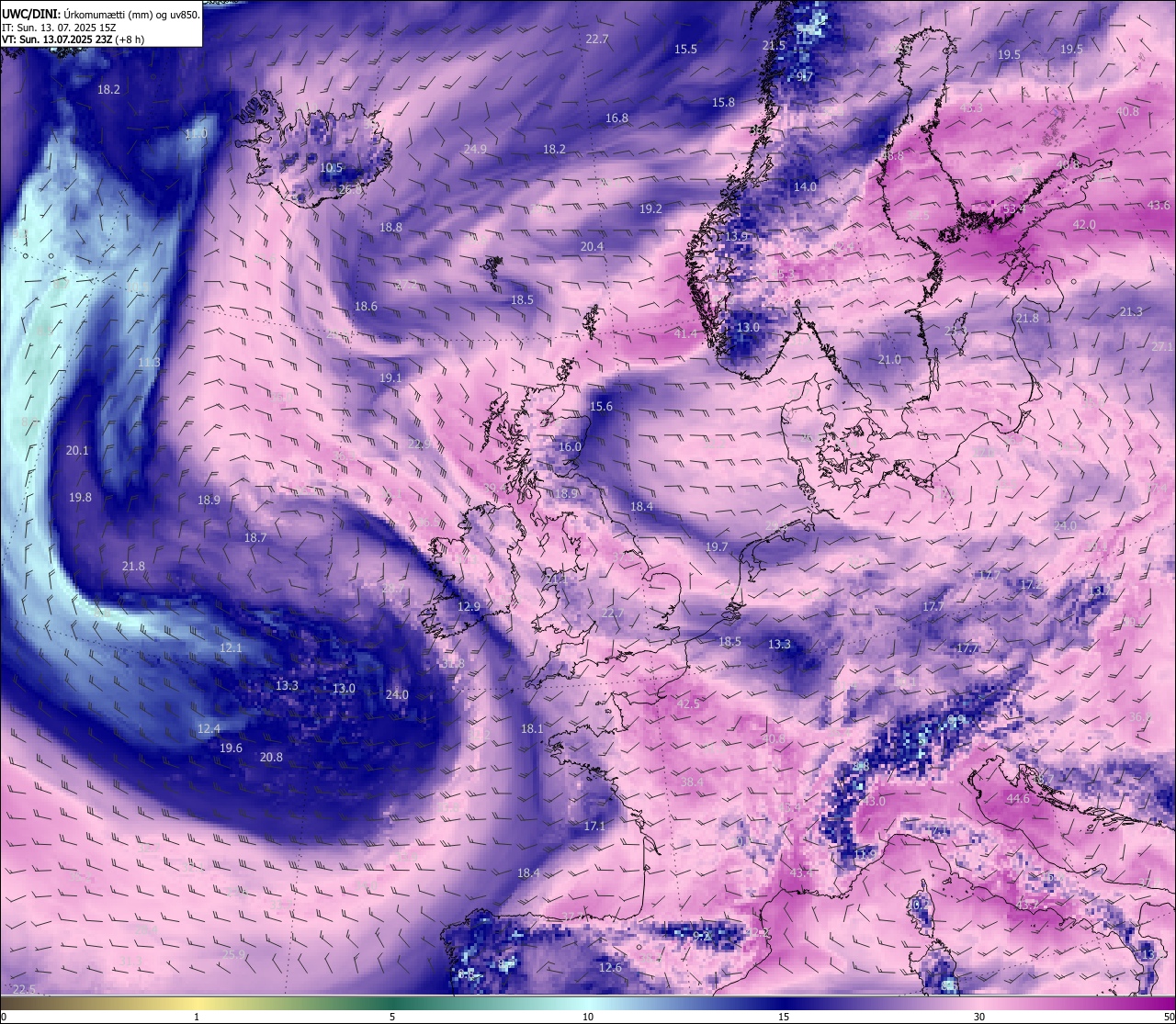The image size is (1176, 1024).
Task: Select the 14.0 value over Scandinavia
Action: [x=805, y=187]
